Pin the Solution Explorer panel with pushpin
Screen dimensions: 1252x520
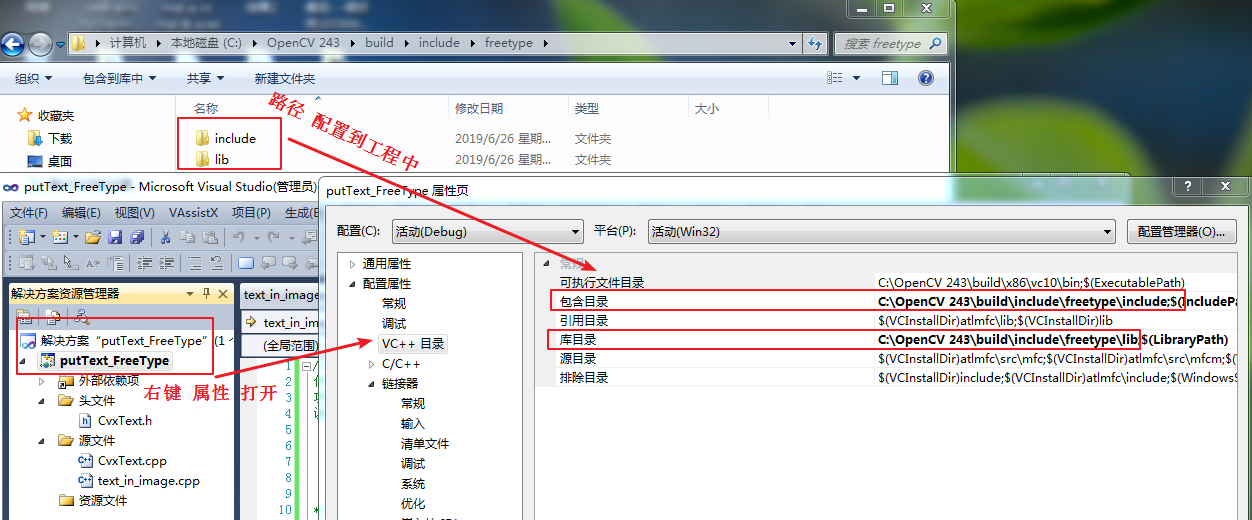[x=207, y=293]
